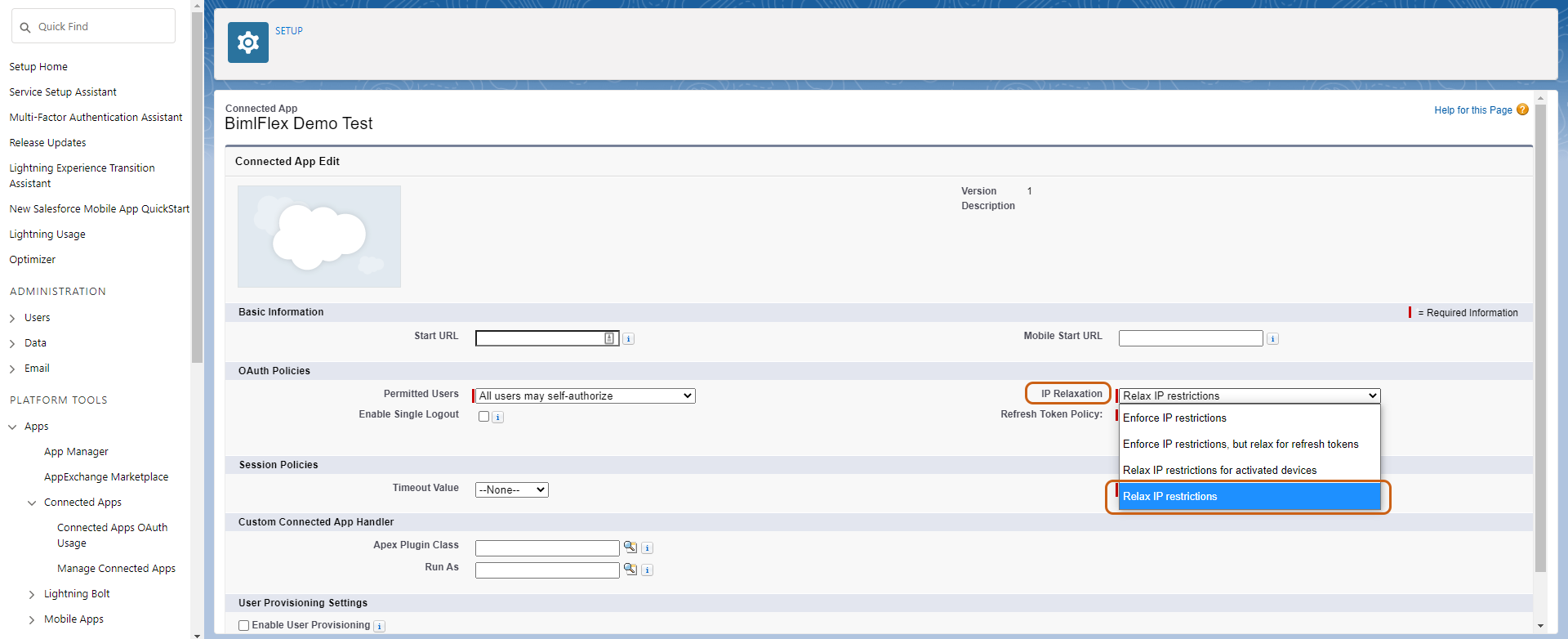Open Service Setup Assistant
The height and width of the screenshot is (639, 1568).
pyautogui.click(x=63, y=92)
